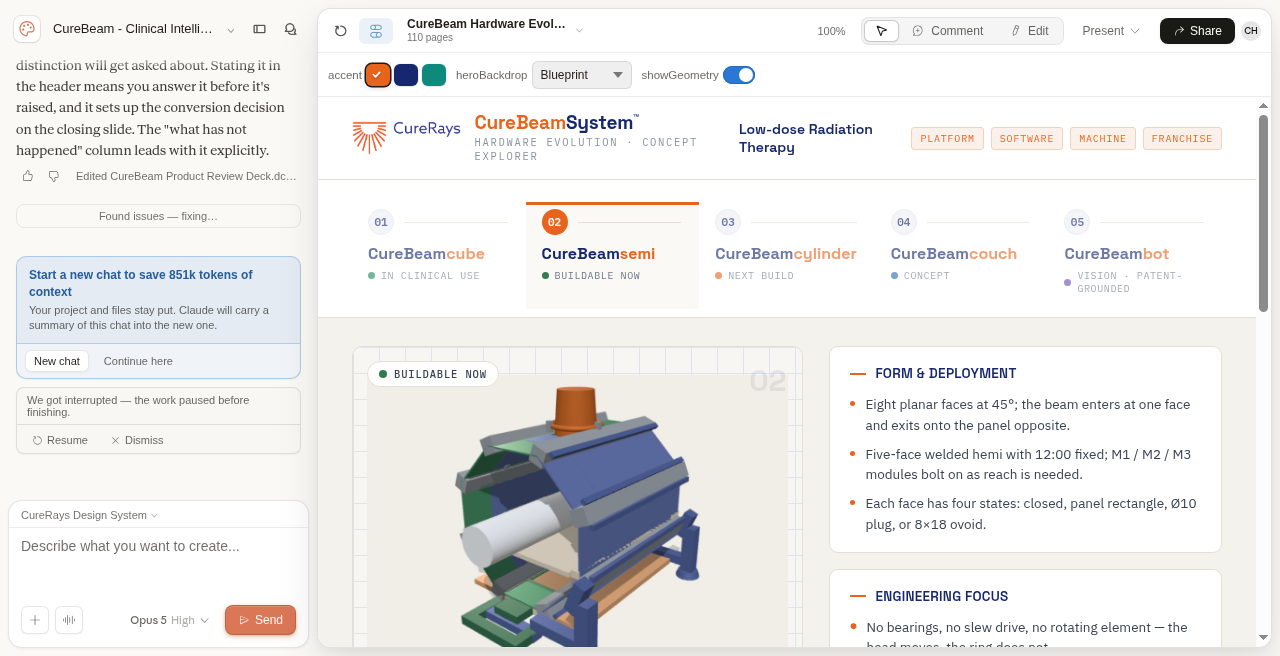Click the 'Found issues — fixing…' status
The height and width of the screenshot is (656, 1280).
click(x=158, y=216)
